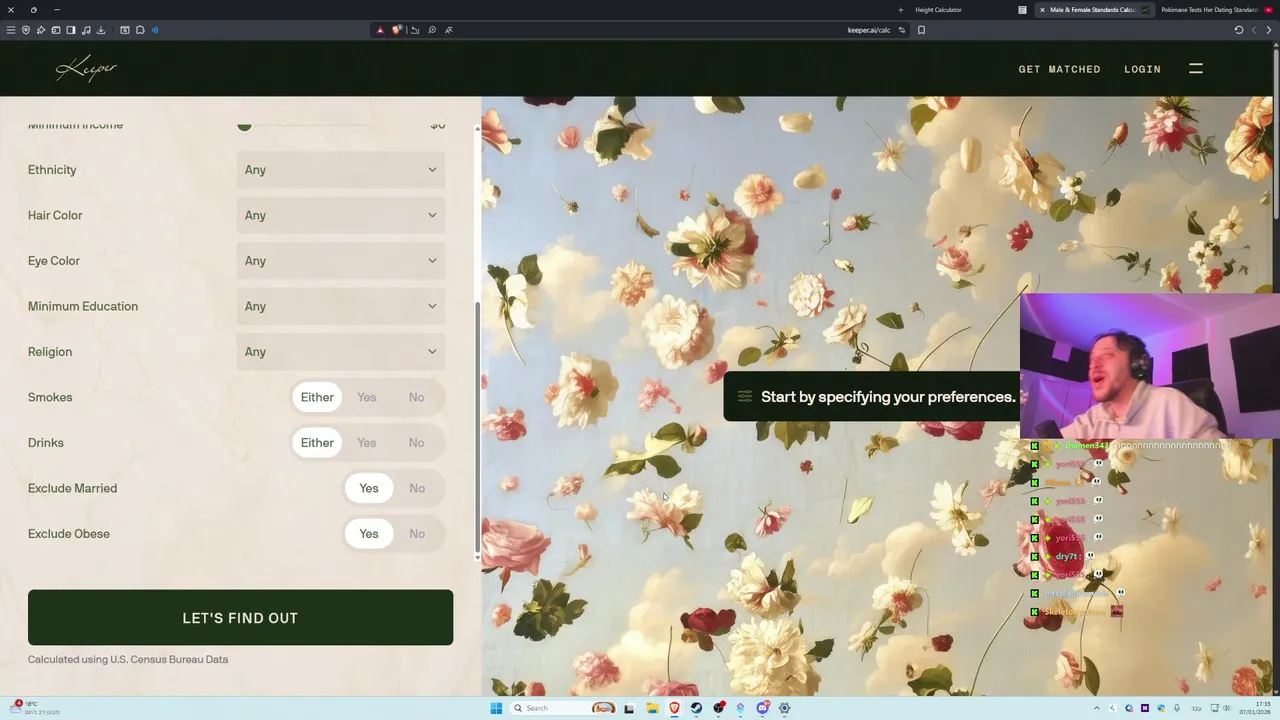Set Drinks to No
1280x720 pixels.
[416, 443]
